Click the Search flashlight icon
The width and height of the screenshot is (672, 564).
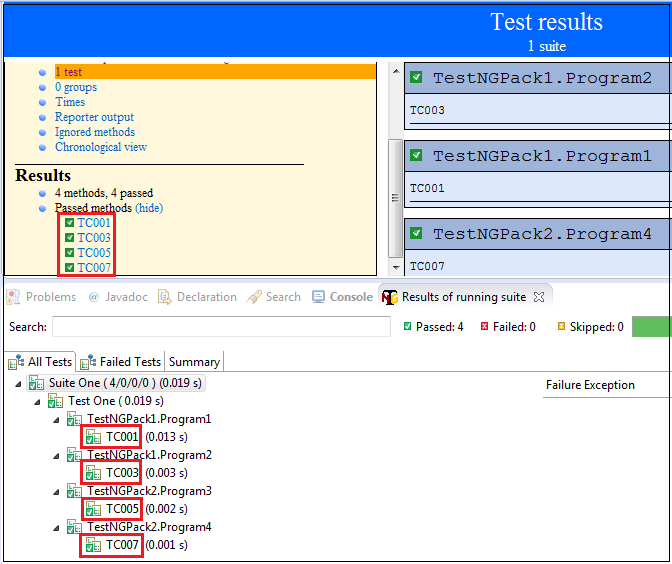254,297
